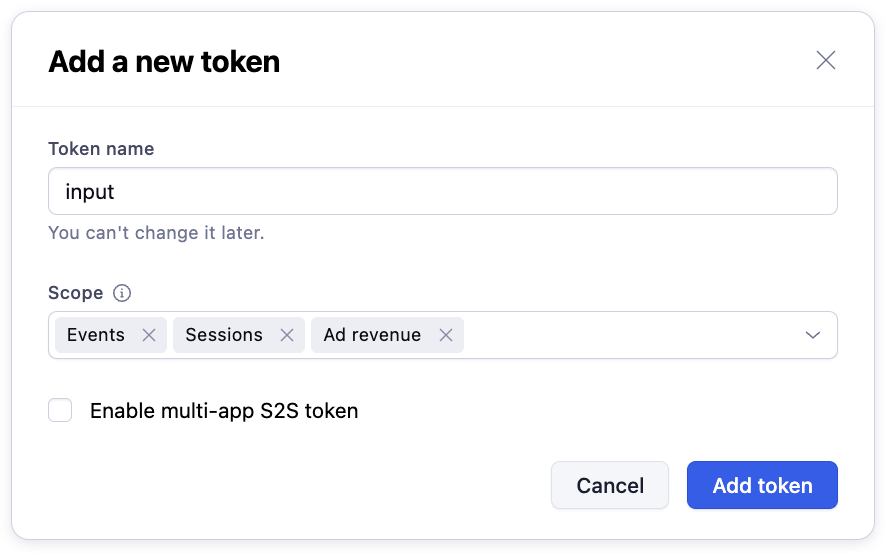Screen dimensions: 886x554
Task: Click the Enable multi-app S2S token label
Action: [224, 411]
